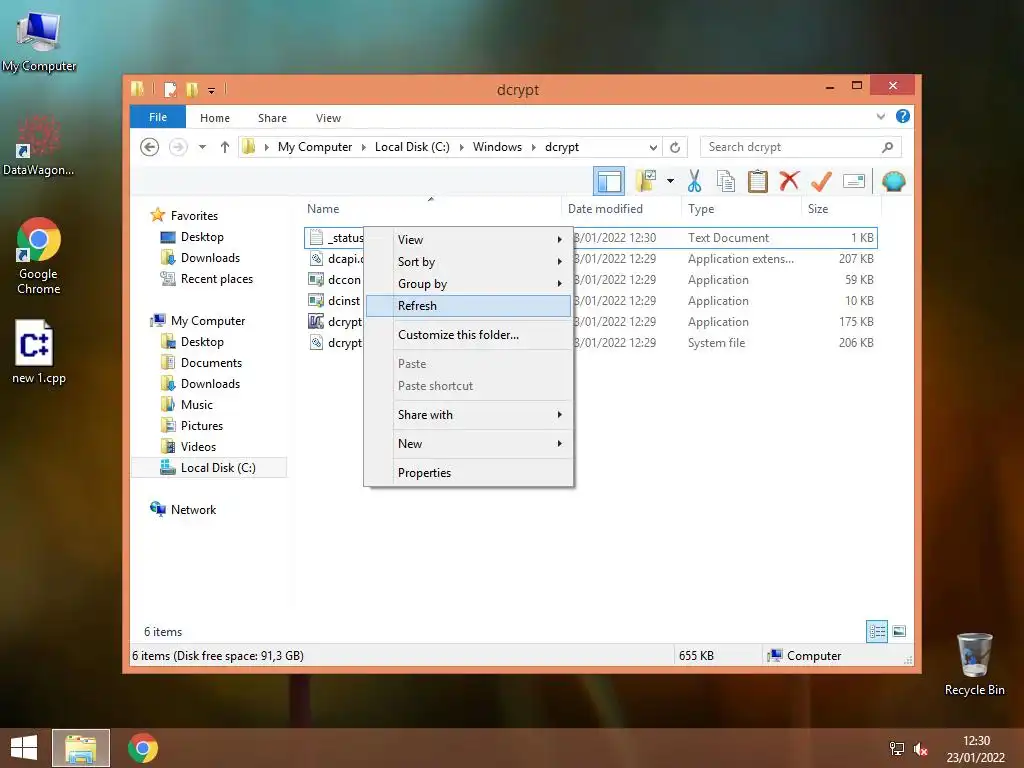Image resolution: width=1024 pixels, height=768 pixels.
Task: Click the Up one level arrow
Action: pyautogui.click(x=225, y=147)
